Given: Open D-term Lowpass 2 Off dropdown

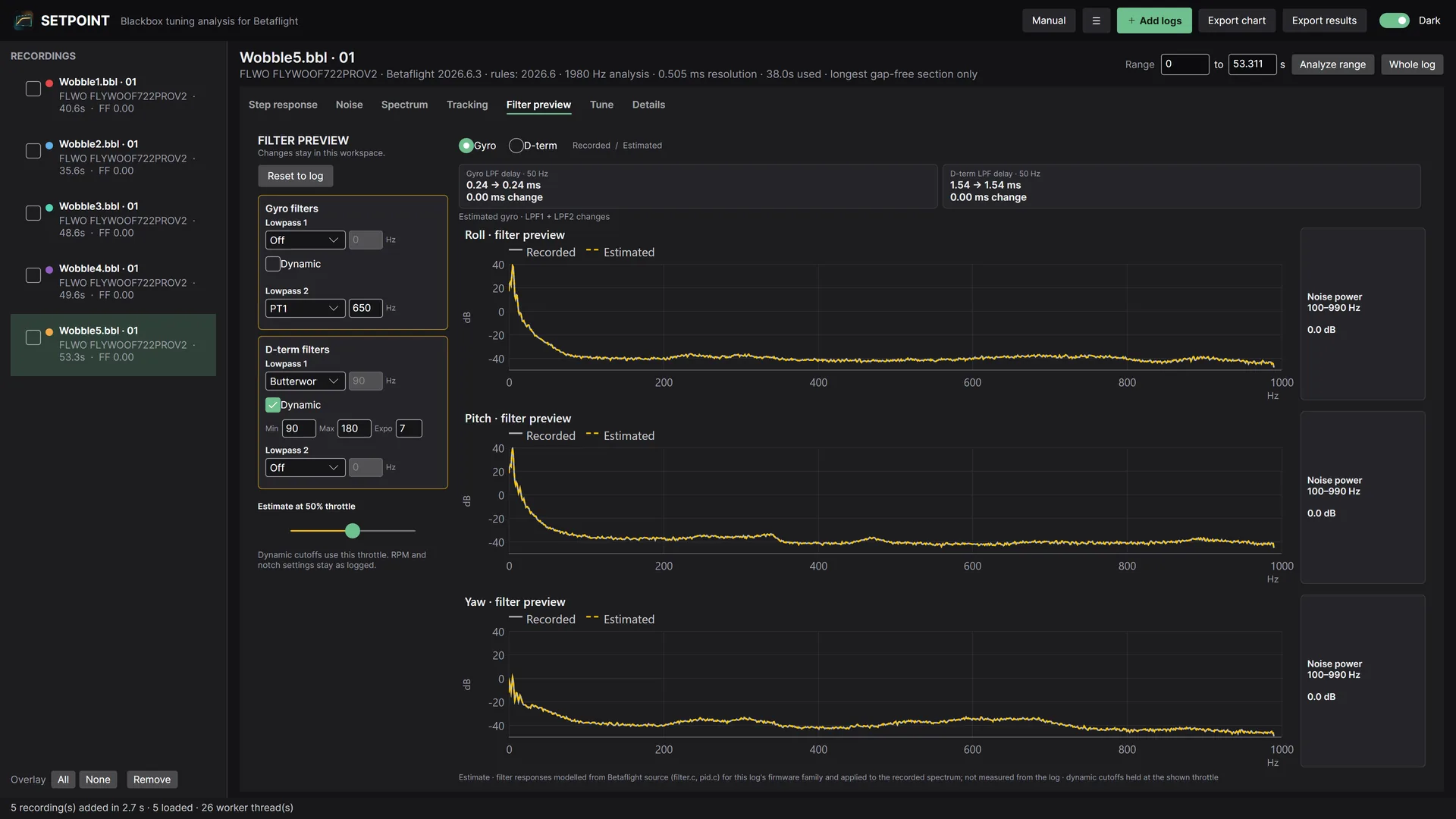Looking at the screenshot, I should pyautogui.click(x=305, y=468).
